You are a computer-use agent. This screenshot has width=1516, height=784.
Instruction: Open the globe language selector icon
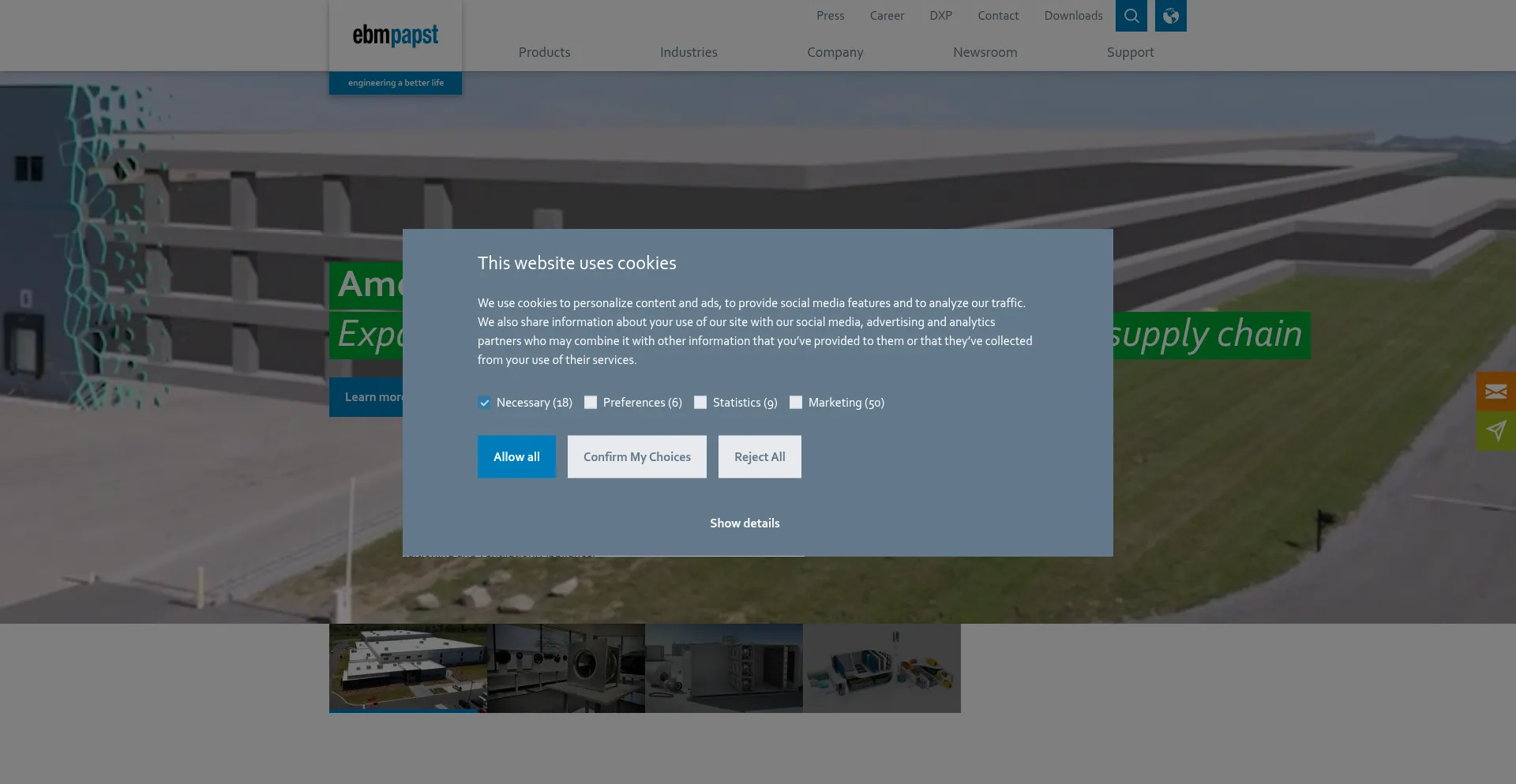tap(1170, 16)
